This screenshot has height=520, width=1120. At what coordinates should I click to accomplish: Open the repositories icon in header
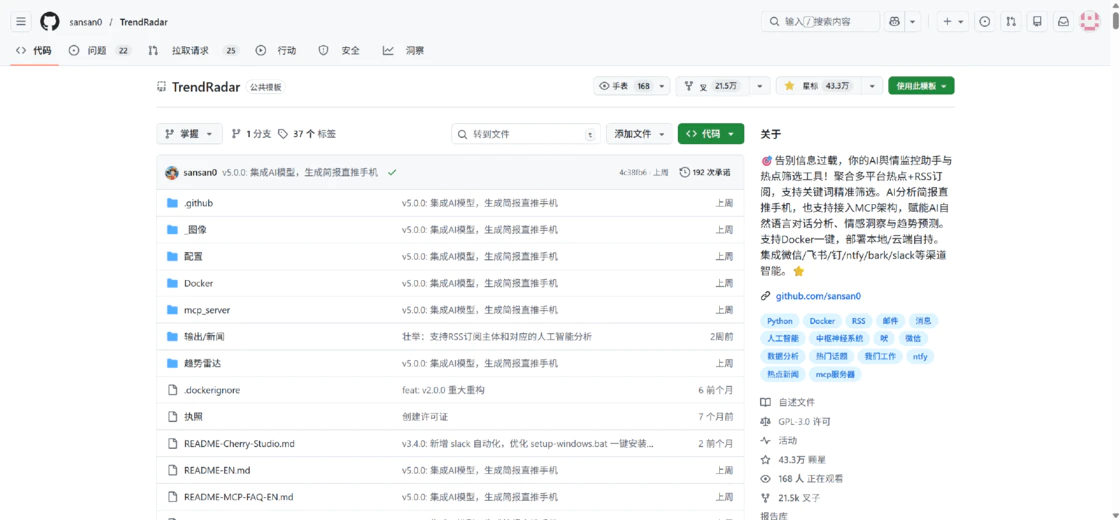1037,21
